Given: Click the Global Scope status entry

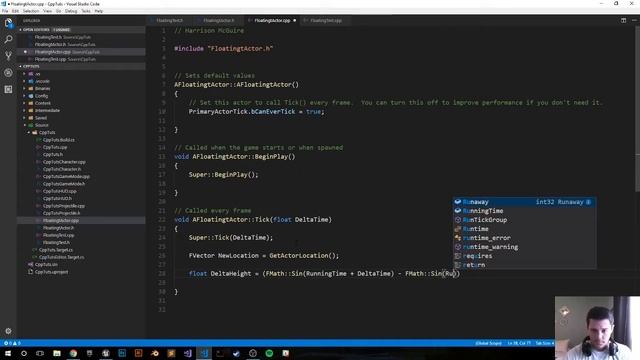Looking at the screenshot, I should [488, 343].
